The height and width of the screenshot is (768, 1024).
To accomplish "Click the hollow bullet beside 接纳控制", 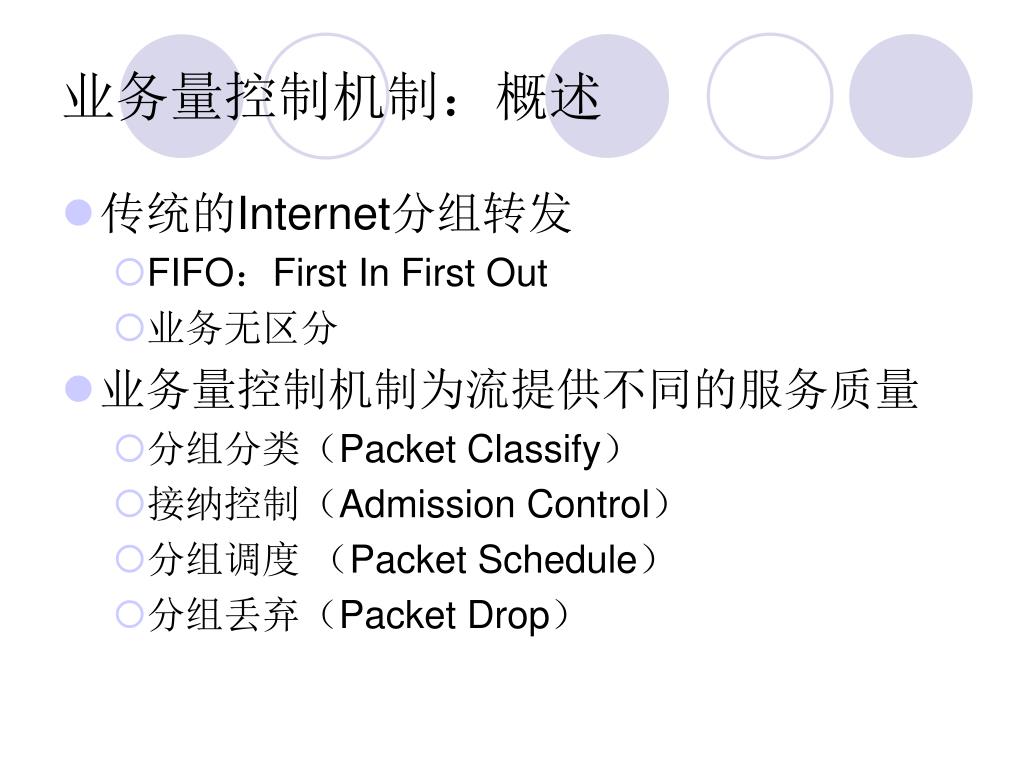I will point(129,504).
